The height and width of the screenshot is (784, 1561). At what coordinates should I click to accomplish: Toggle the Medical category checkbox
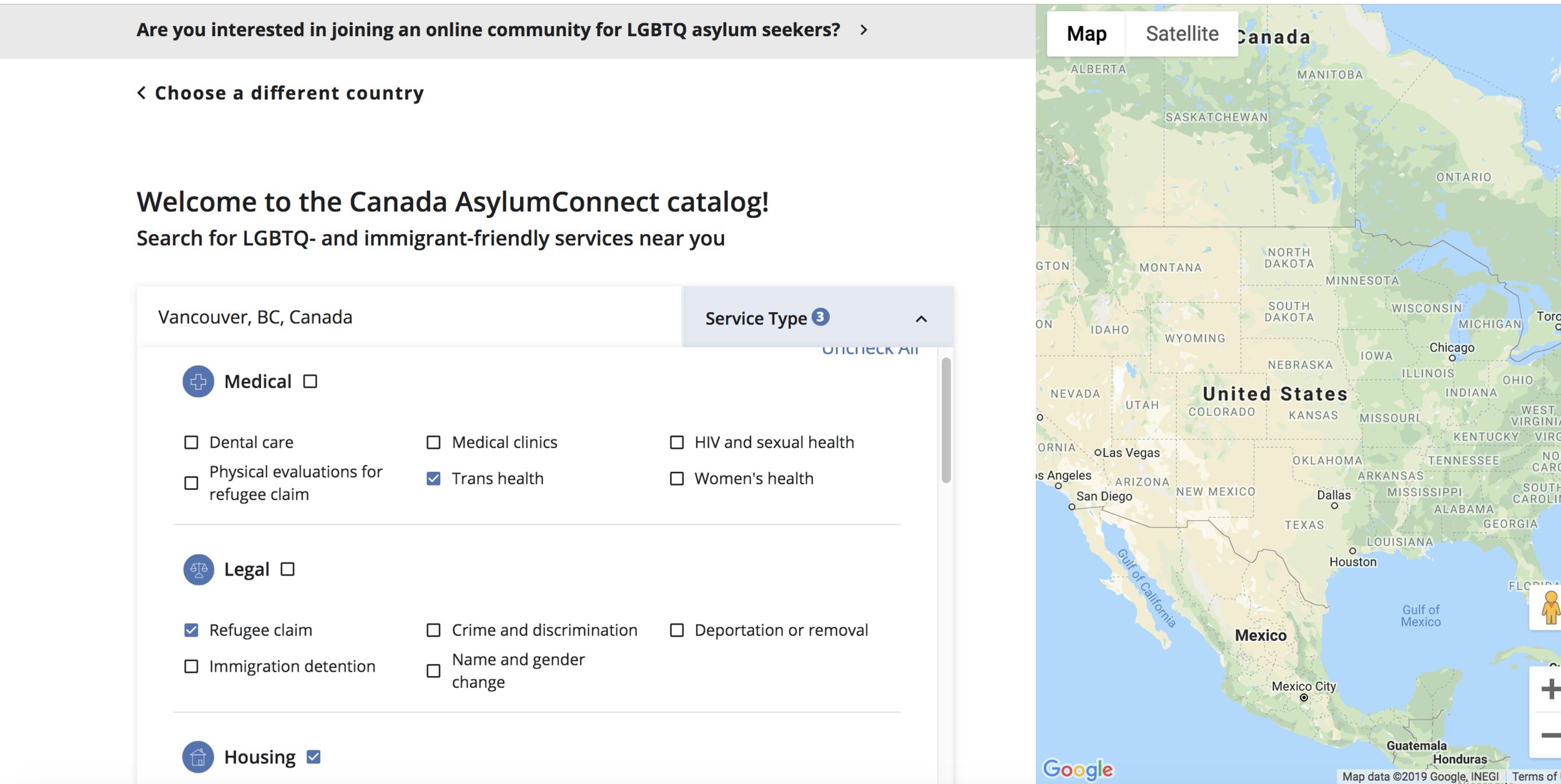coord(310,381)
